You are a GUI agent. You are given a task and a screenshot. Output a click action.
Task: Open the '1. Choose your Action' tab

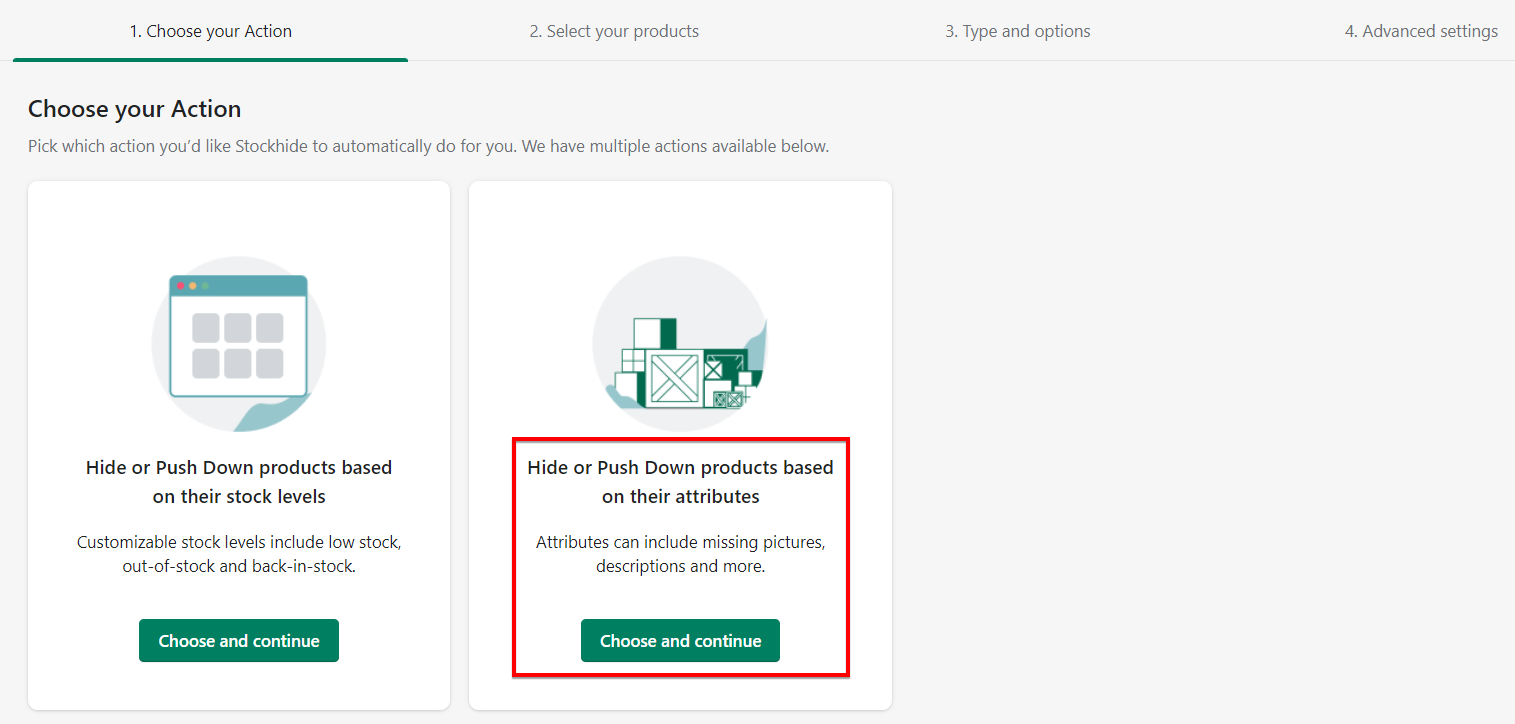tap(210, 31)
